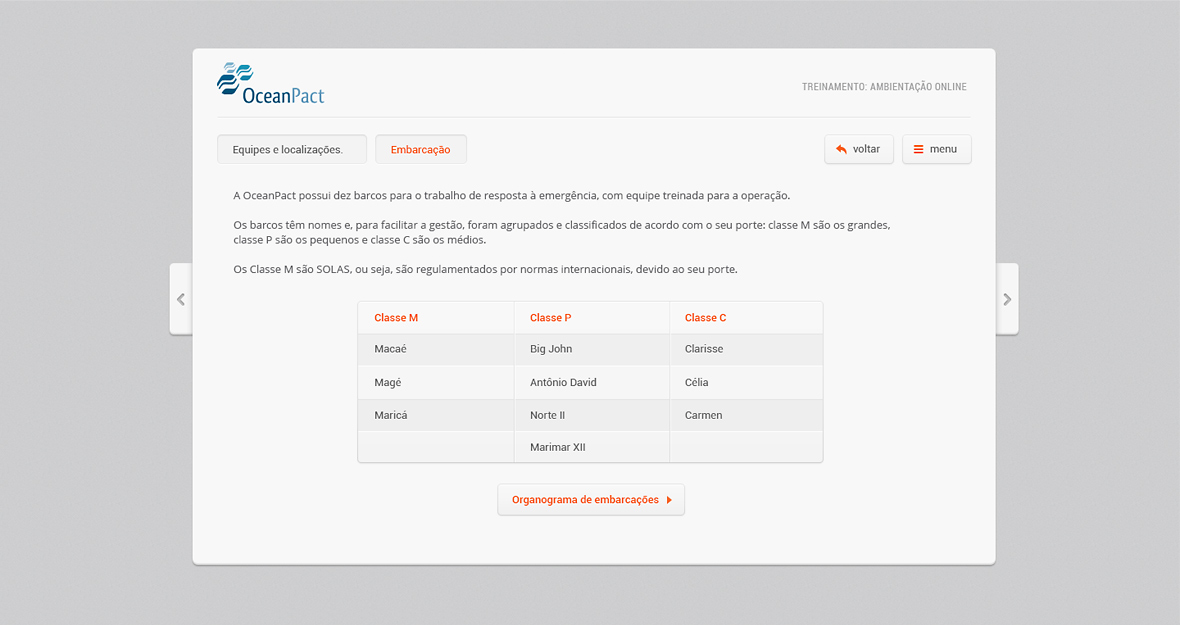Select the Embarcação tab

(421, 149)
